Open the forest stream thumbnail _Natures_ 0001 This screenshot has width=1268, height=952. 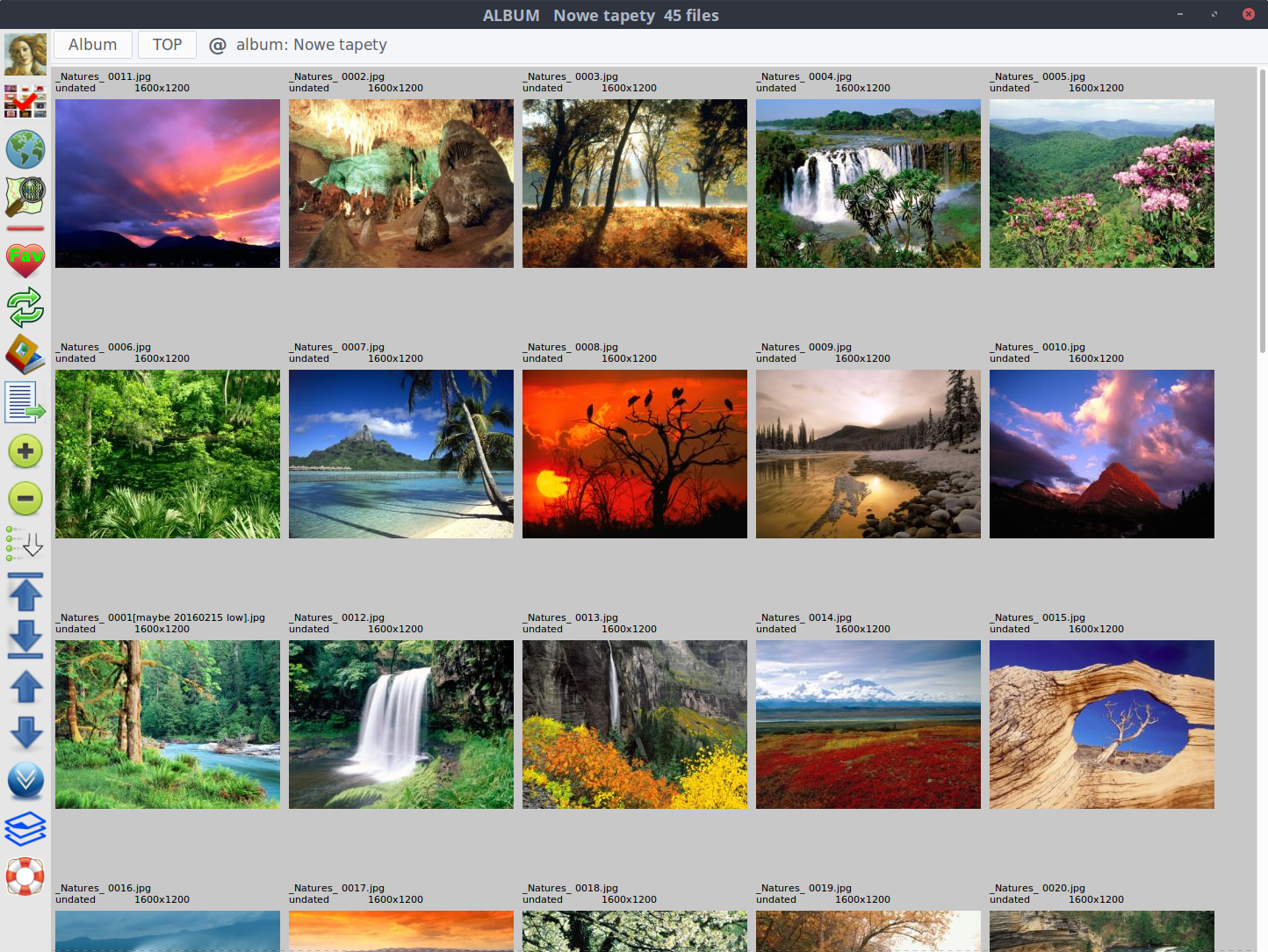(x=168, y=725)
